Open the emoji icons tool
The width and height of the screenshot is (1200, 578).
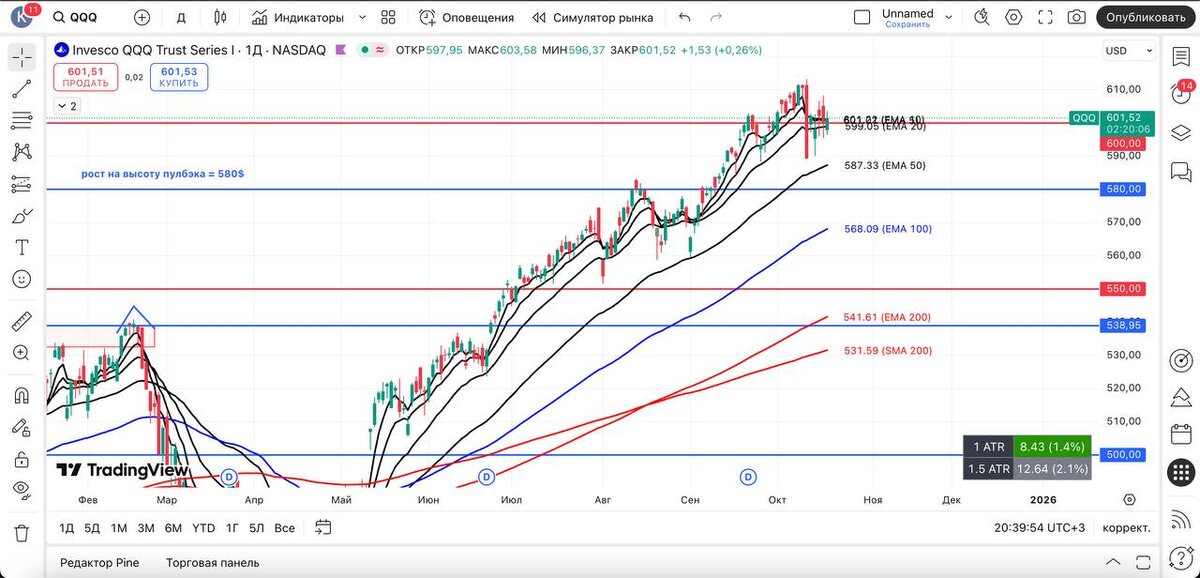coord(21,279)
